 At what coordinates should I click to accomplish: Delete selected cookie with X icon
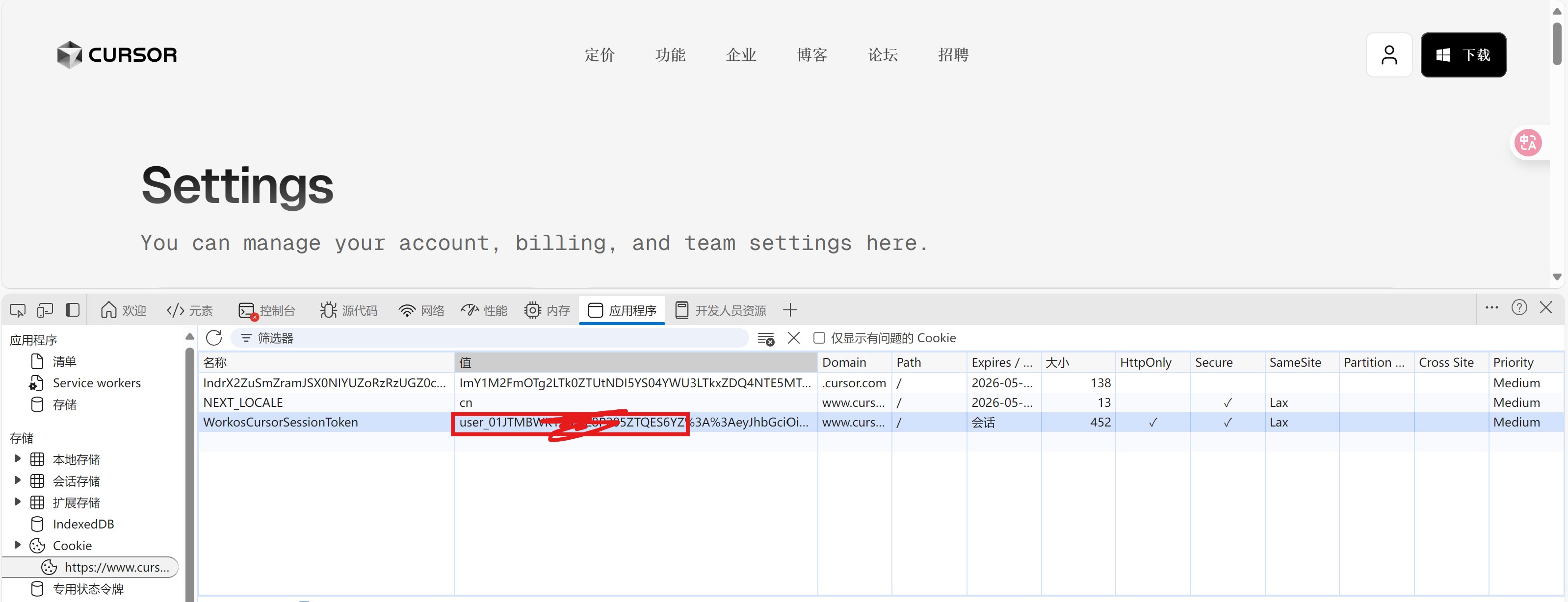[x=794, y=338]
